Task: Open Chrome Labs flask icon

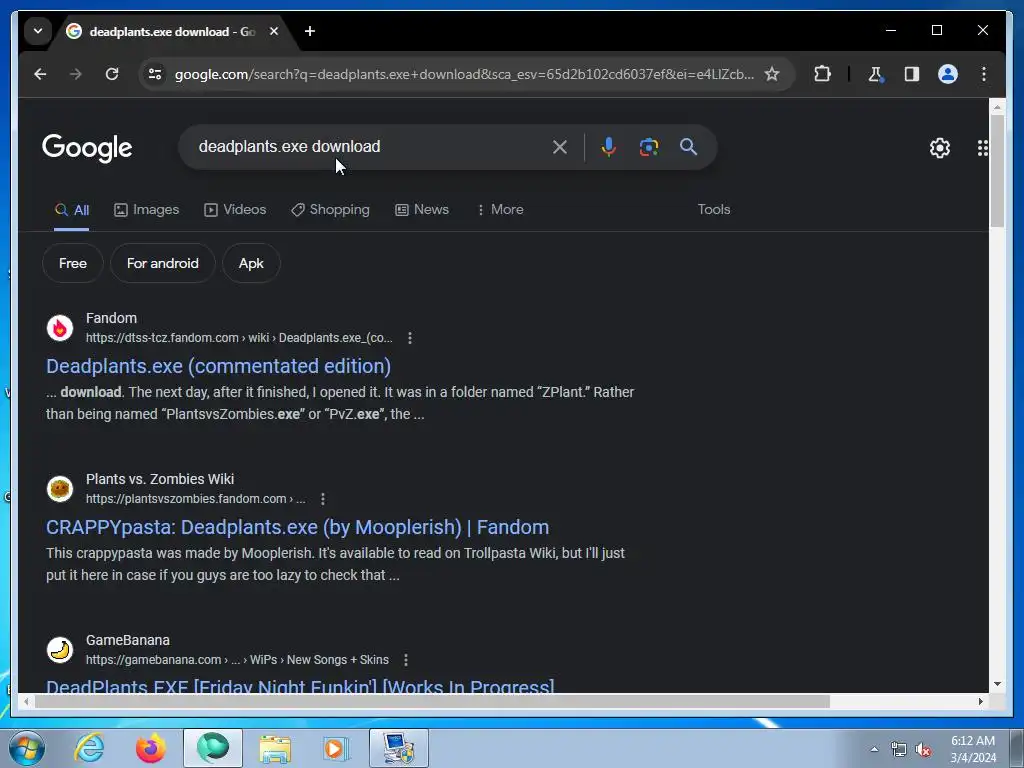Action: [x=876, y=74]
